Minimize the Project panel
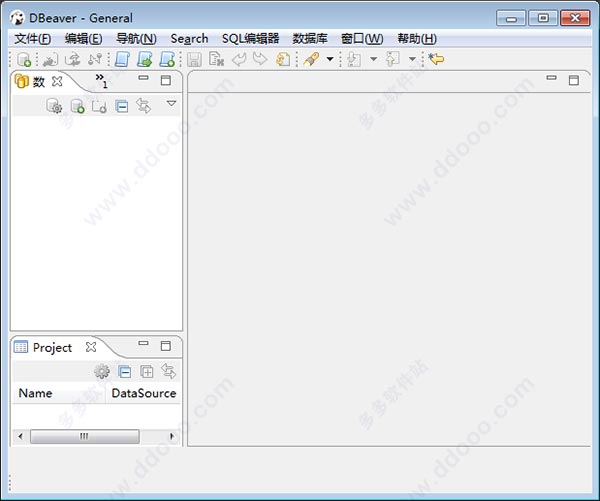This screenshot has width=600, height=501. pos(143,343)
